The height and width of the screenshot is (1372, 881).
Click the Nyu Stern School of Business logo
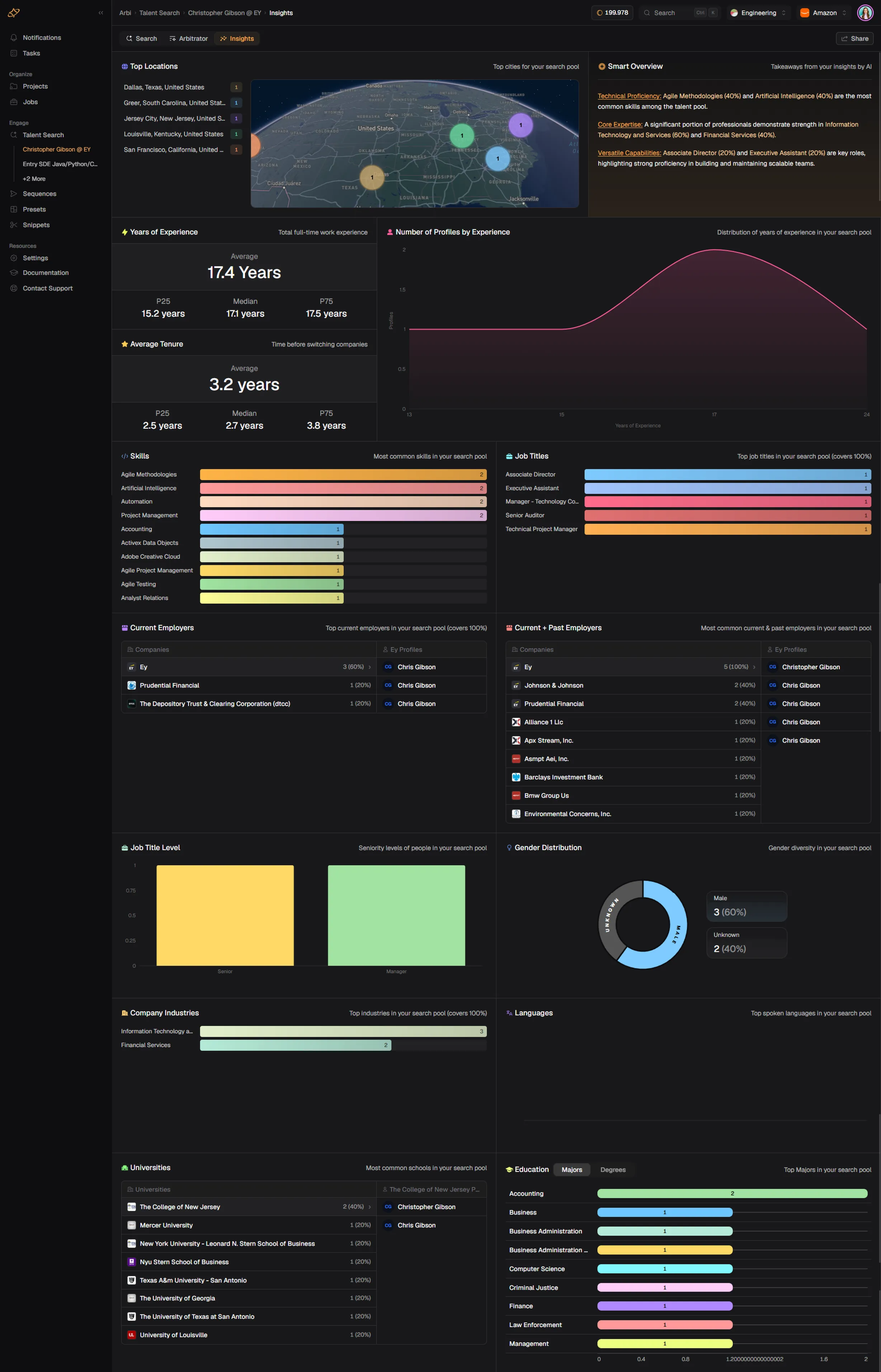pos(132,1261)
